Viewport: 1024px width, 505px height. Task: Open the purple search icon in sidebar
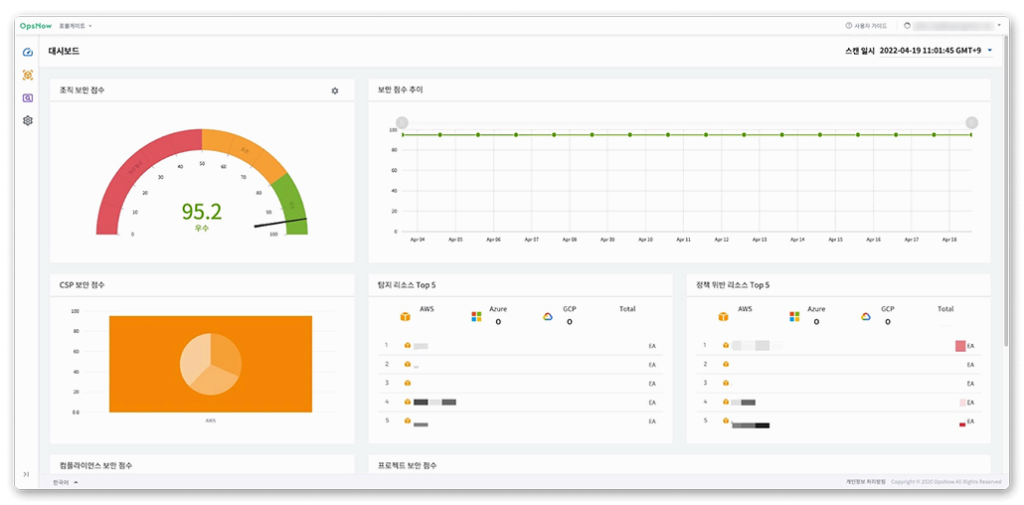27,98
